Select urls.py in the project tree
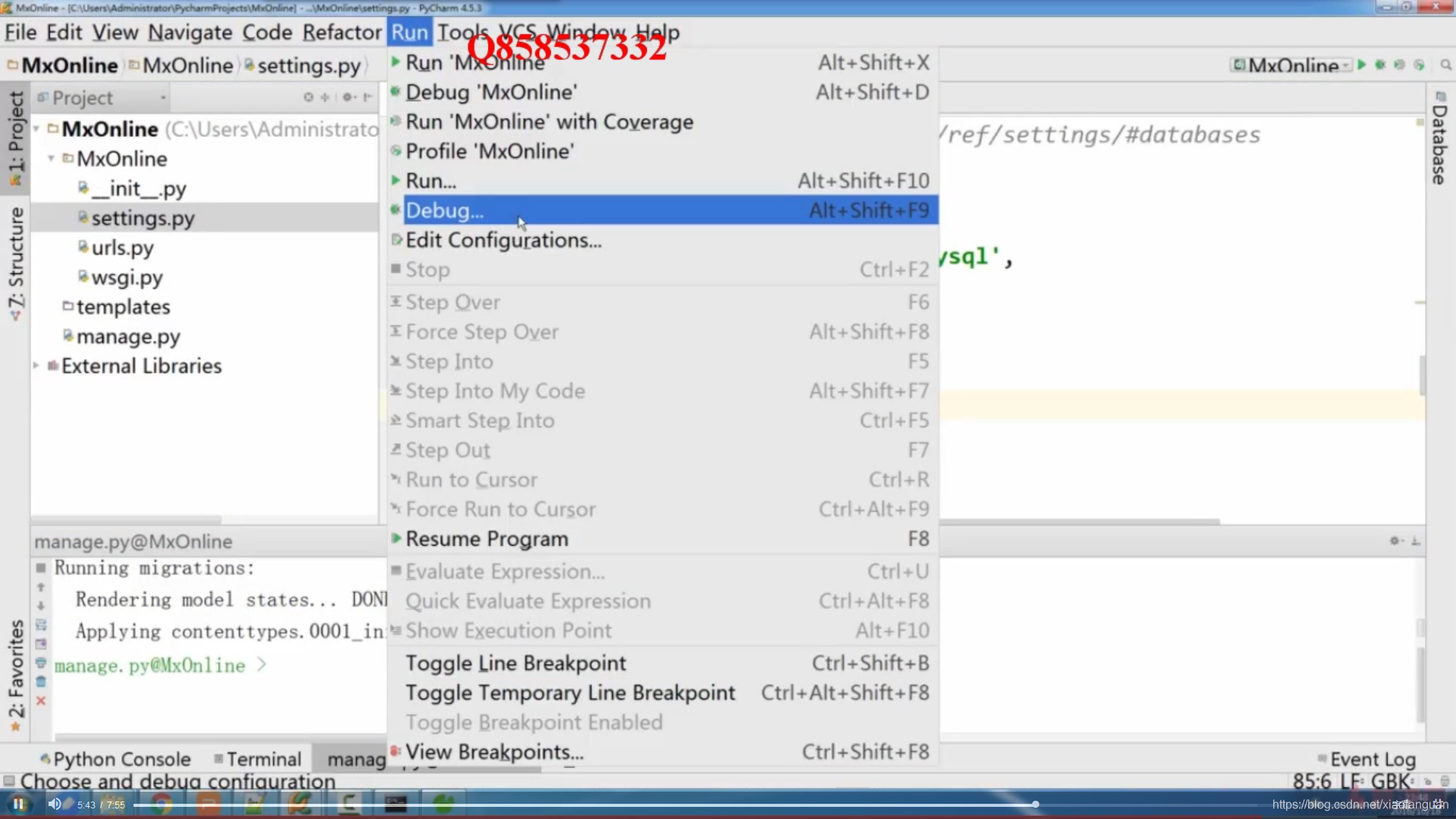The height and width of the screenshot is (819, 1456). click(x=116, y=247)
